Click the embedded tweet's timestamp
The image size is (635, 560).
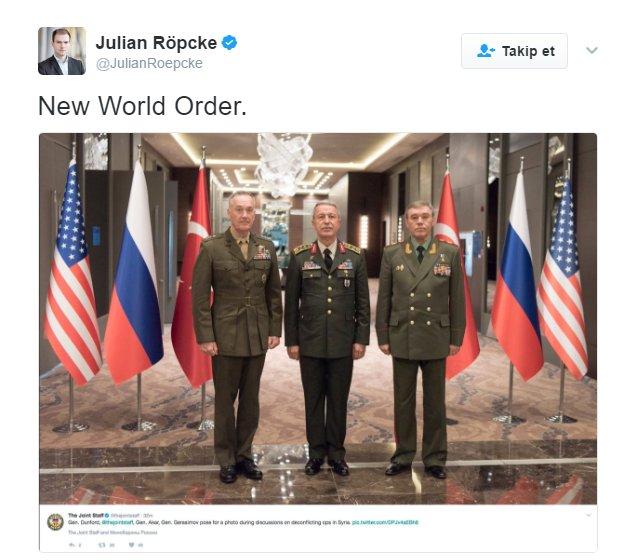point(148,516)
